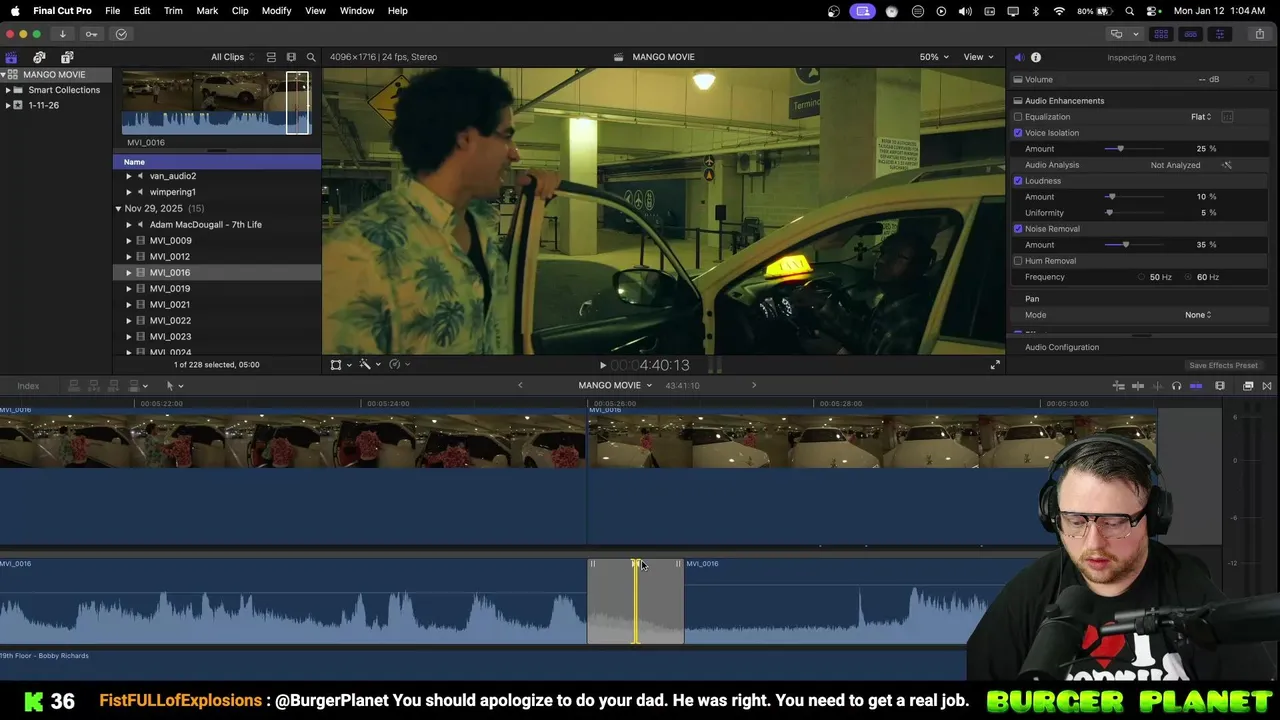Click the Import Media arrow button
Viewport: 1280px width, 720px height.
coord(62,34)
